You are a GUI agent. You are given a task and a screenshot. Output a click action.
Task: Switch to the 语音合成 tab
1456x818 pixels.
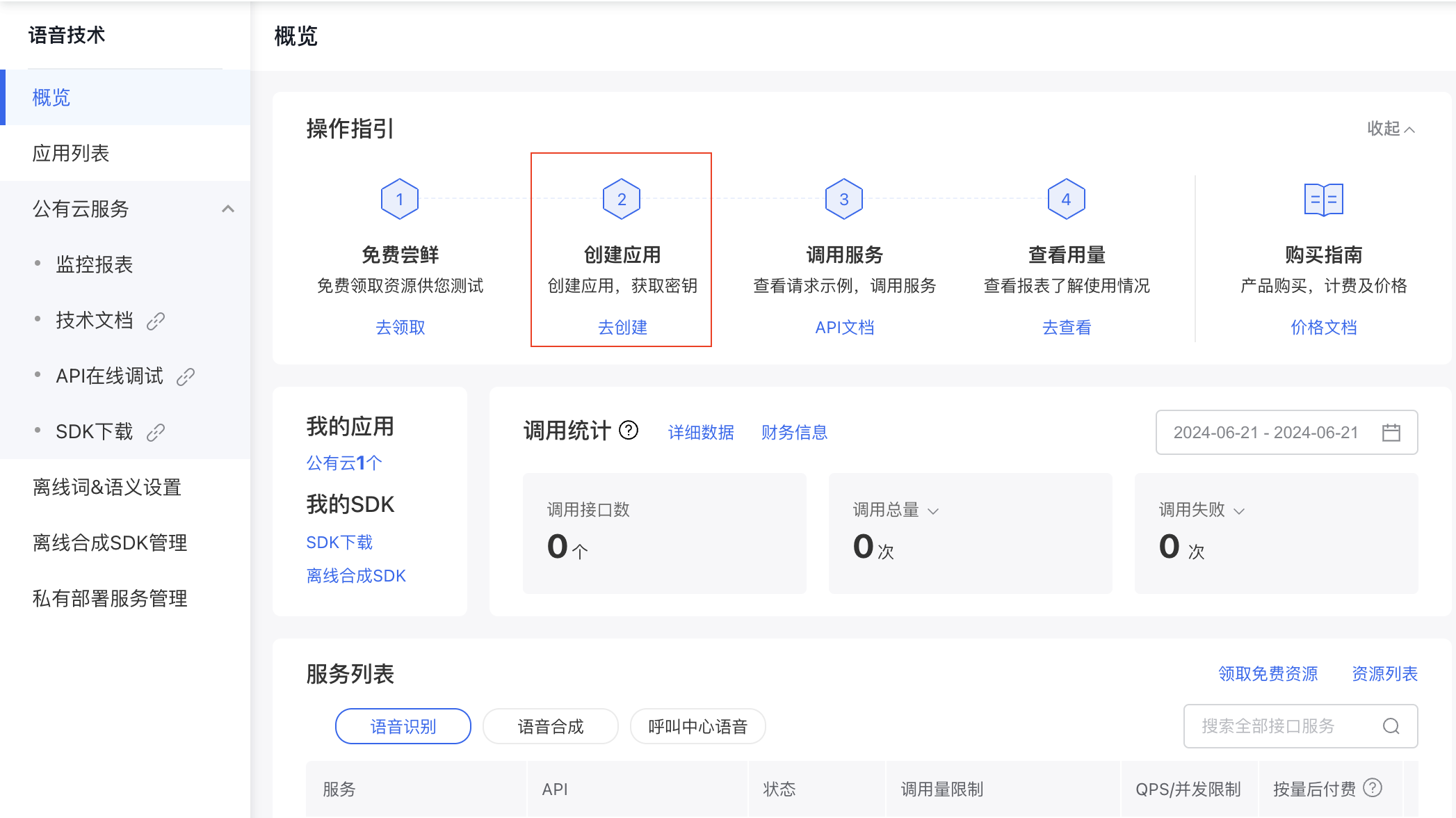(x=551, y=726)
